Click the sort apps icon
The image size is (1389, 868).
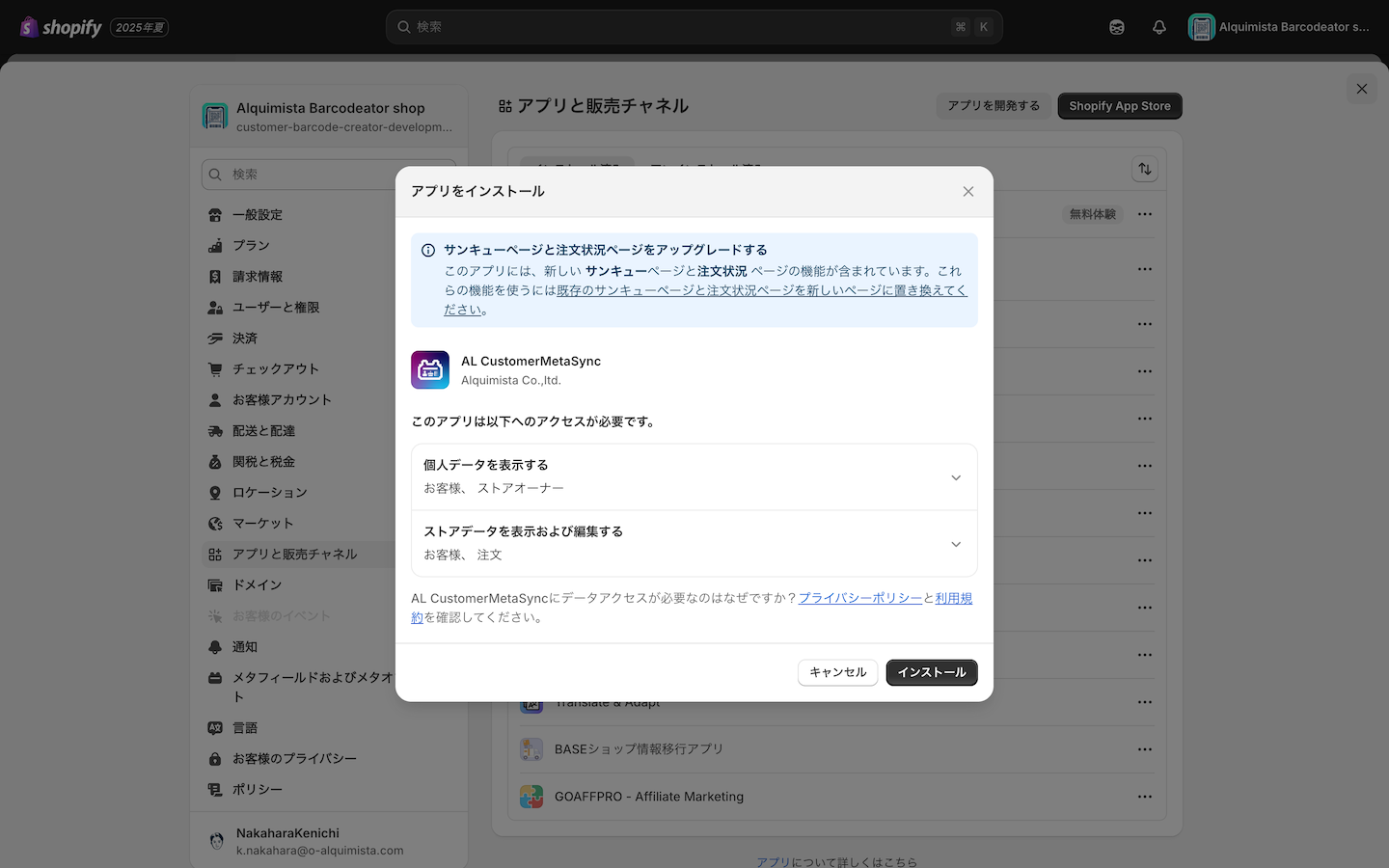(1144, 169)
